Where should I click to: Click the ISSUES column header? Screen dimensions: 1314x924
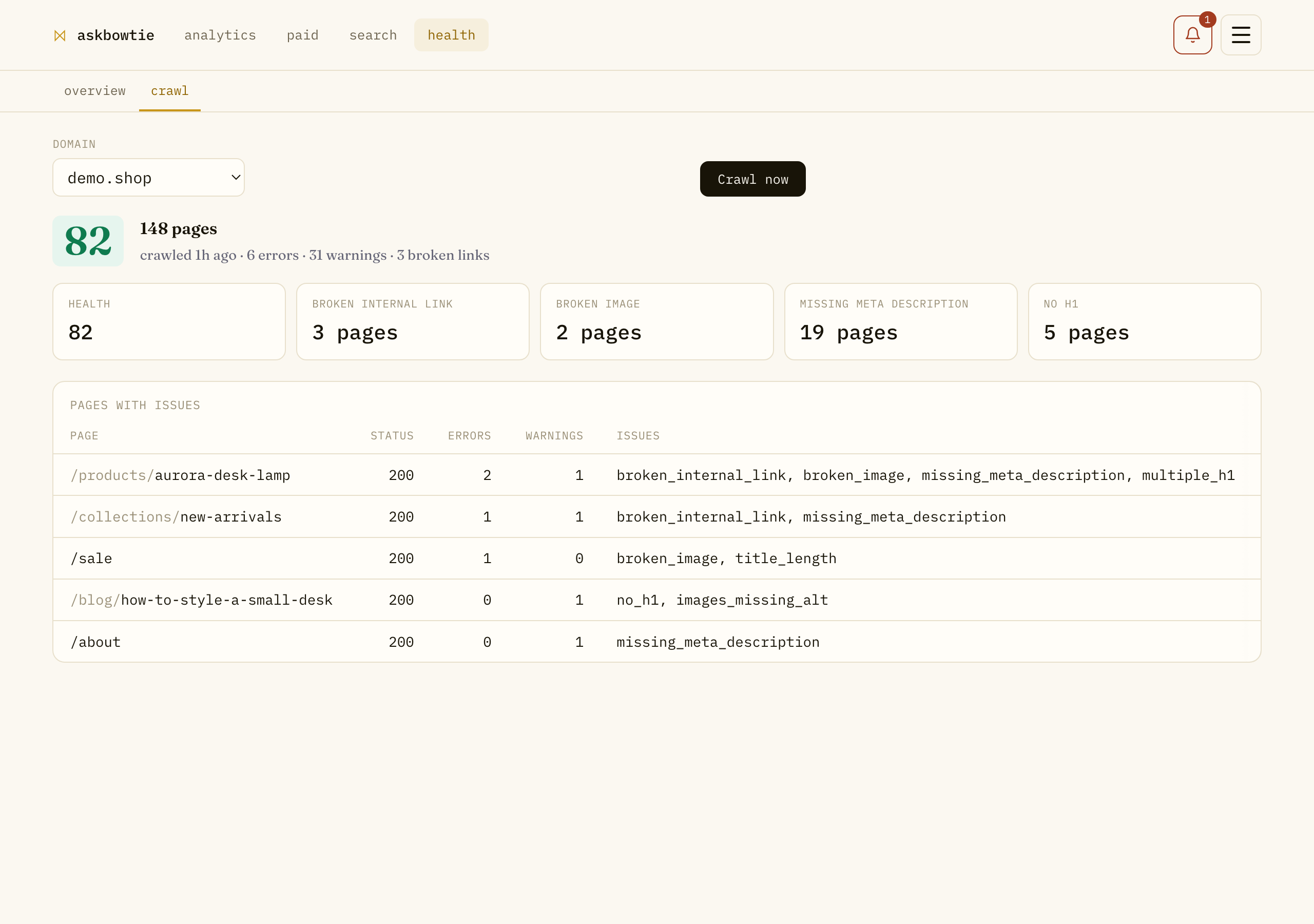tap(637, 436)
